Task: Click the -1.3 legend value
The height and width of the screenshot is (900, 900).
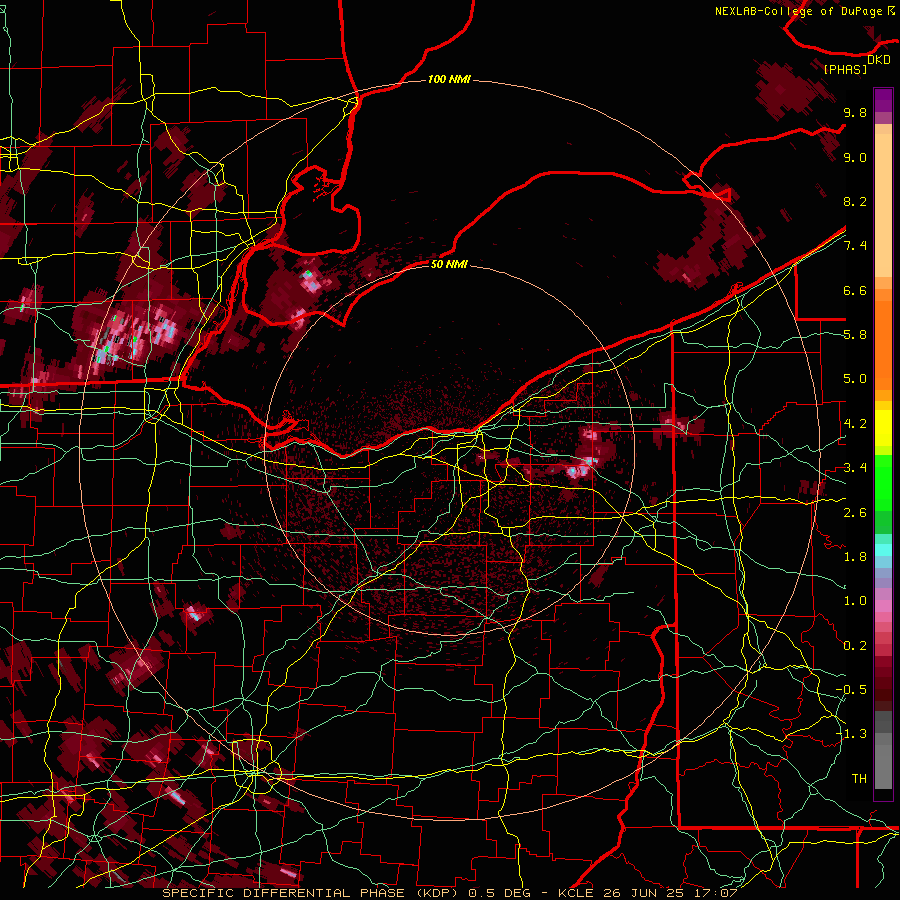Action: point(852,734)
